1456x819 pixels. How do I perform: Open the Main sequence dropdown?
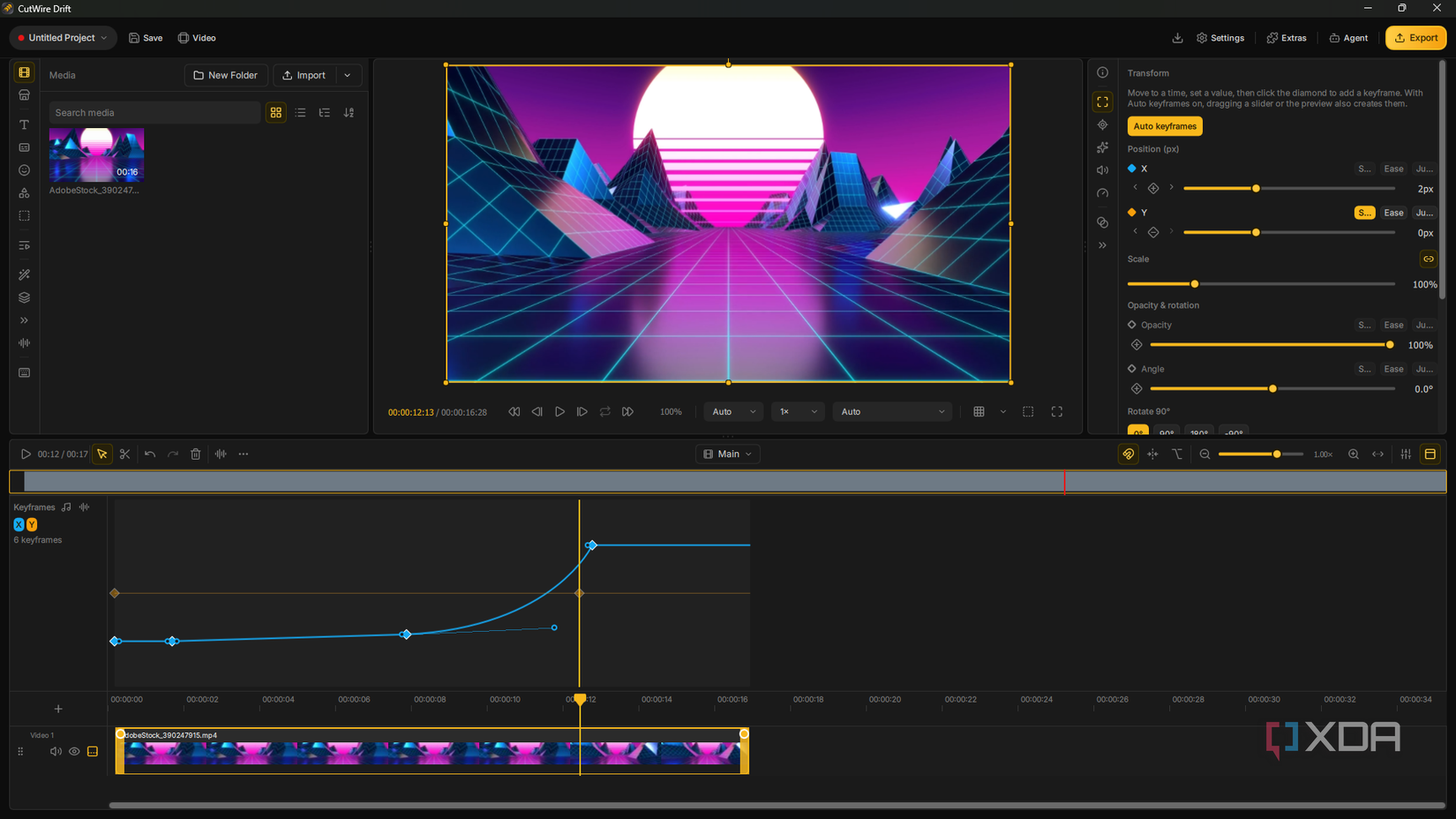click(728, 454)
